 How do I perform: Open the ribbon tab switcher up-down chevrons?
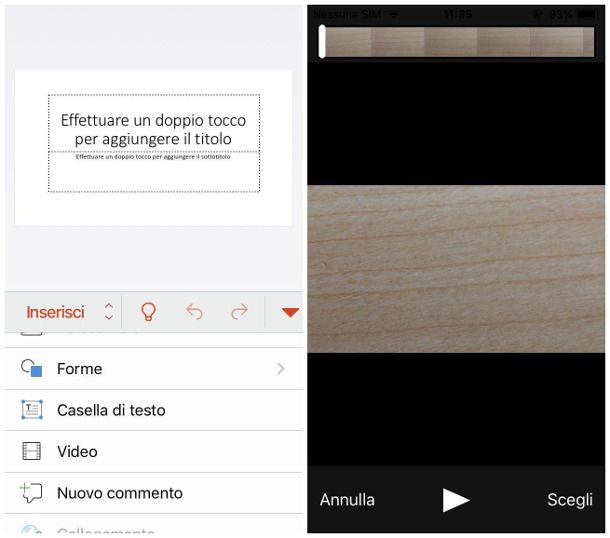(109, 312)
